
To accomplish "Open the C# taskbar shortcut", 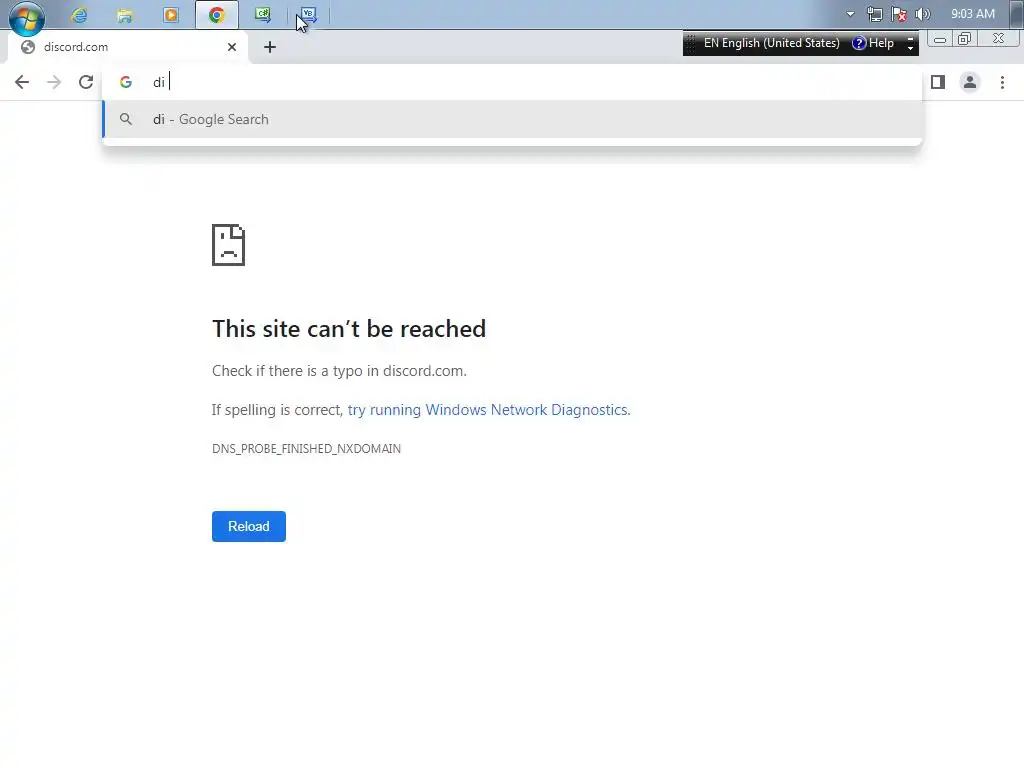I will point(263,15).
